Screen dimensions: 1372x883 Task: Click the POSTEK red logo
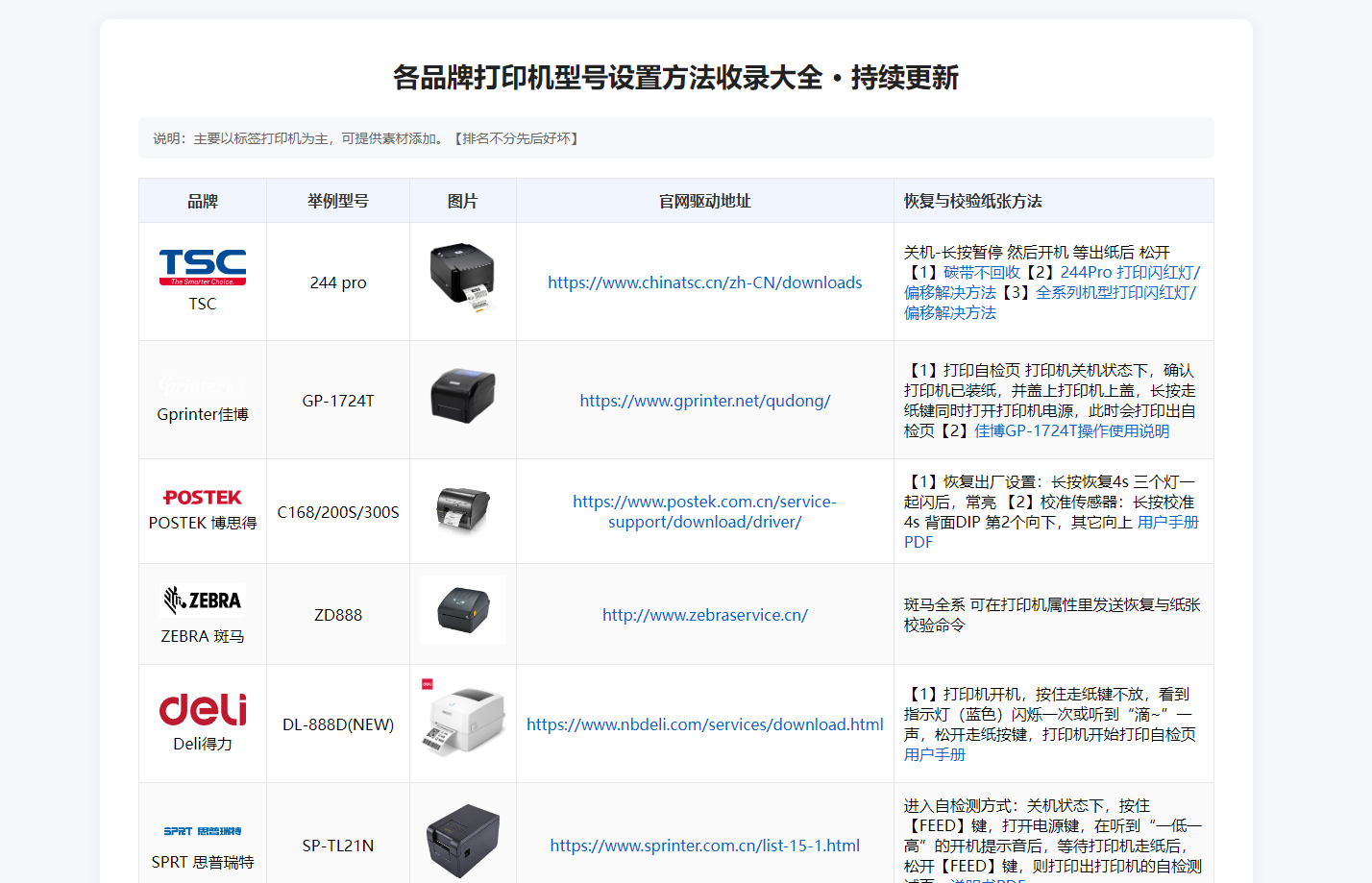tap(203, 497)
